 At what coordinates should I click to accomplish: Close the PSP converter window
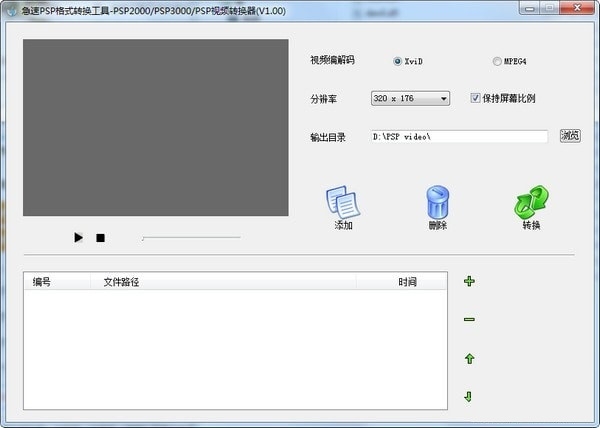(577, 8)
